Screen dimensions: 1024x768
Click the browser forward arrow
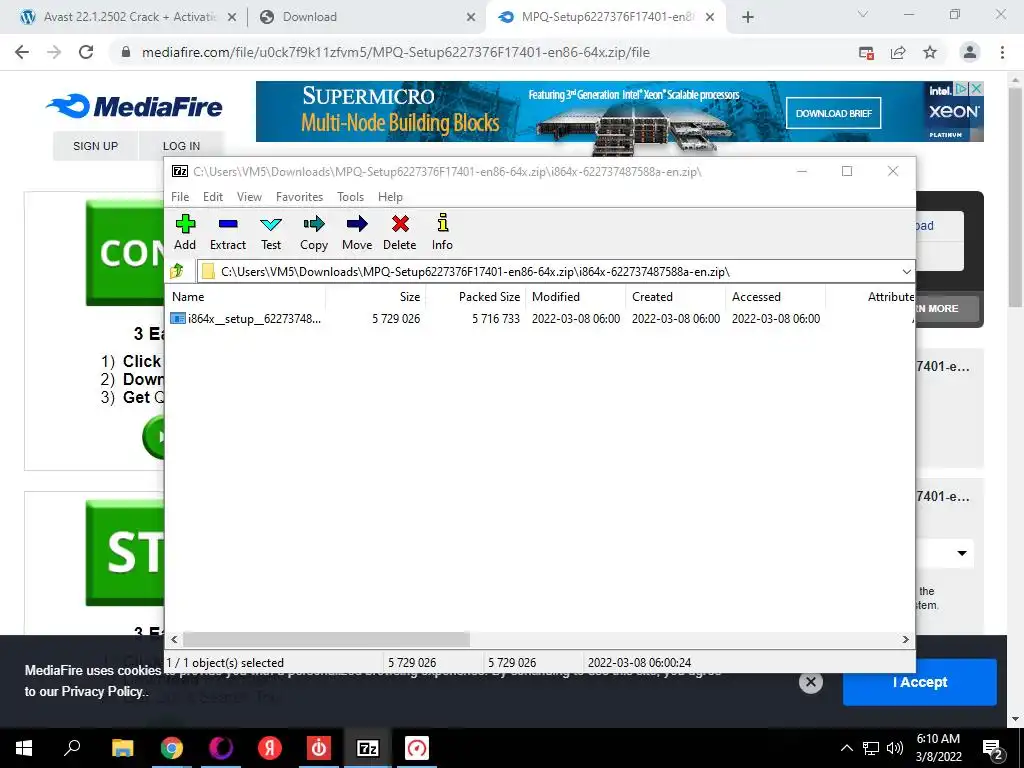coord(54,52)
